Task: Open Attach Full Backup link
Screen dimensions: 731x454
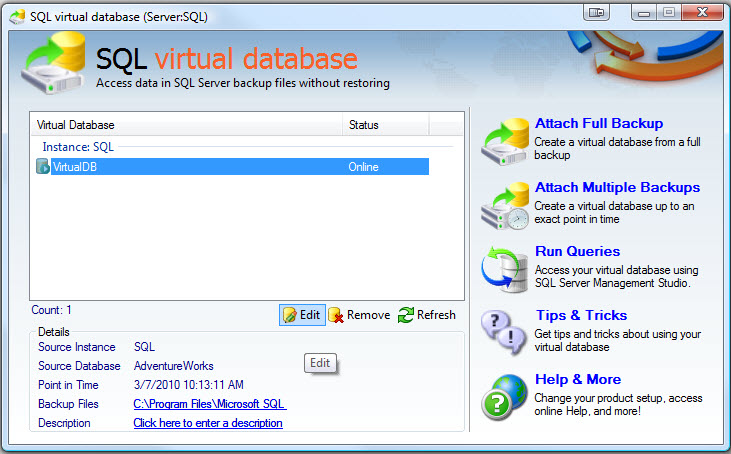Action: point(599,123)
